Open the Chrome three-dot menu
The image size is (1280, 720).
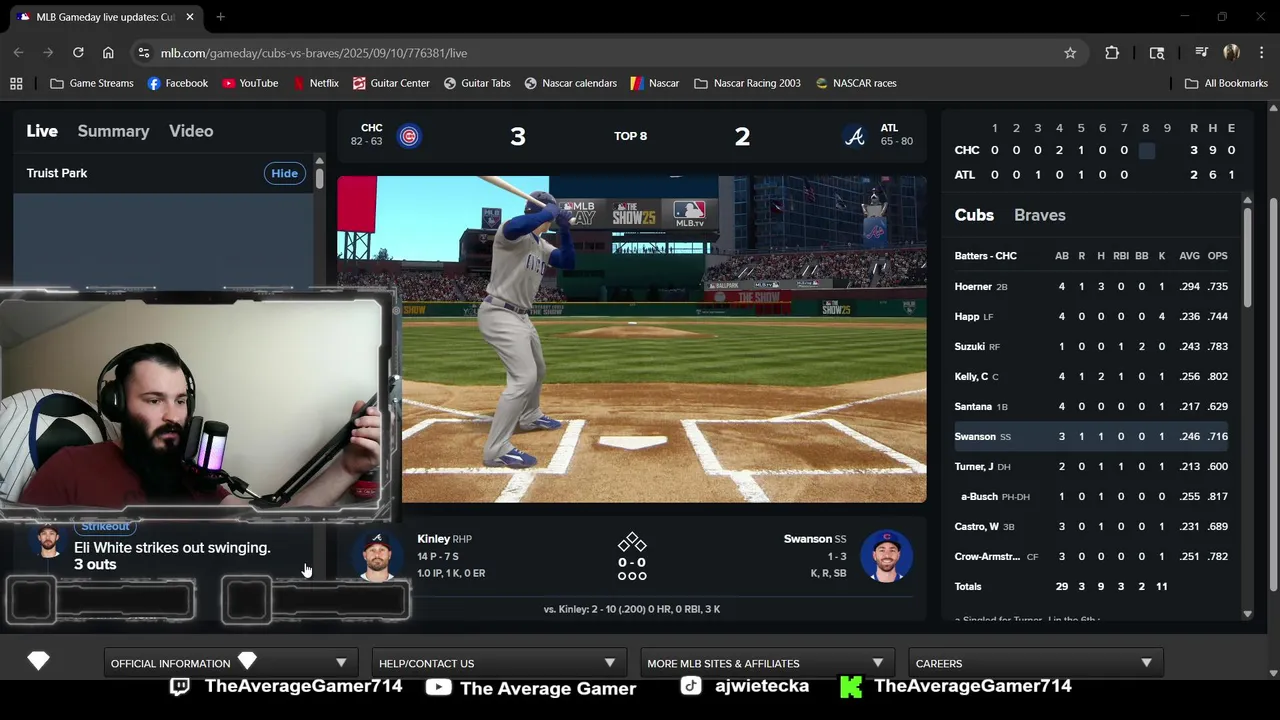pyautogui.click(x=1261, y=53)
